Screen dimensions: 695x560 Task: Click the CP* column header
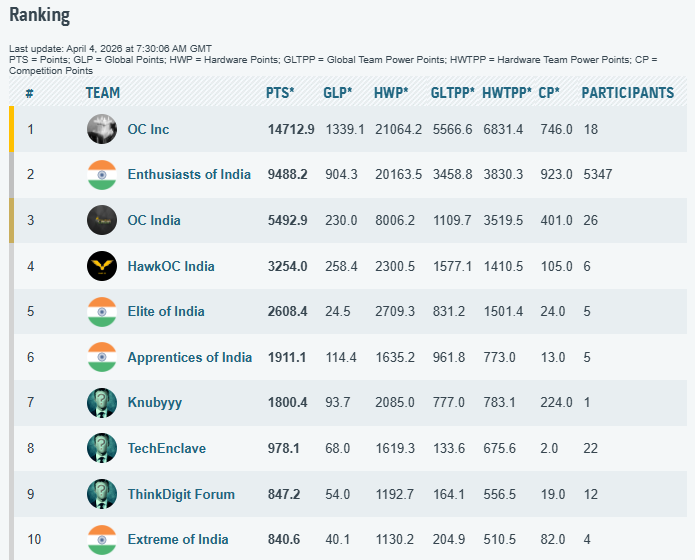(549, 93)
